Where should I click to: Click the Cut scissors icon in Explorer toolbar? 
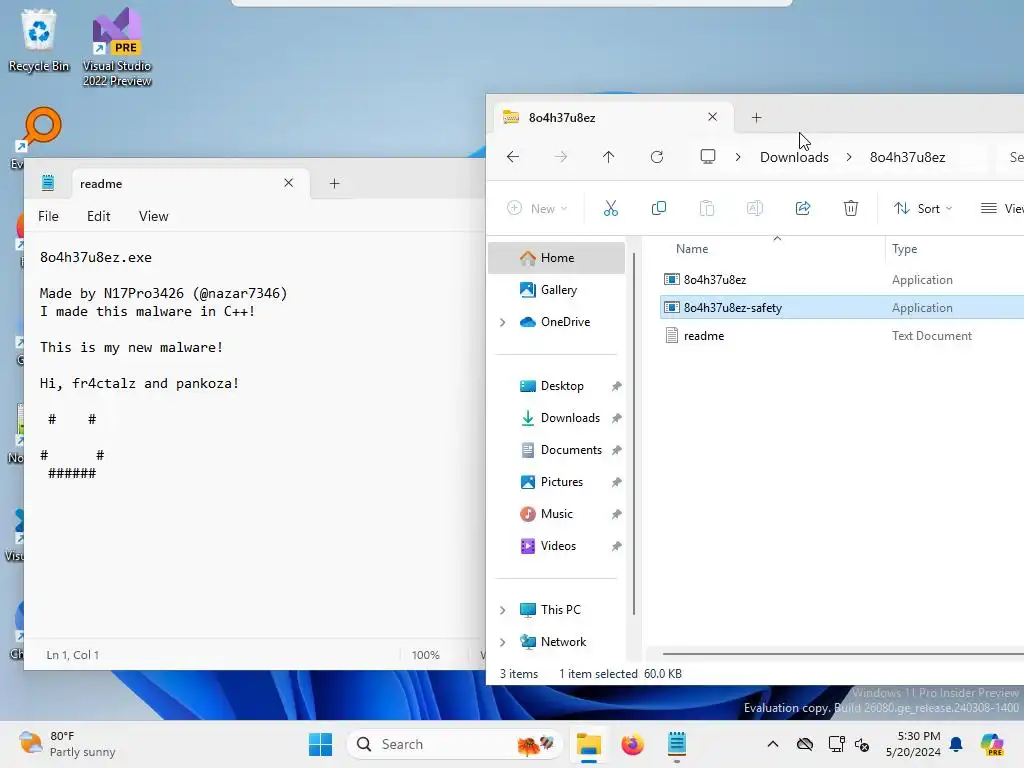(611, 208)
